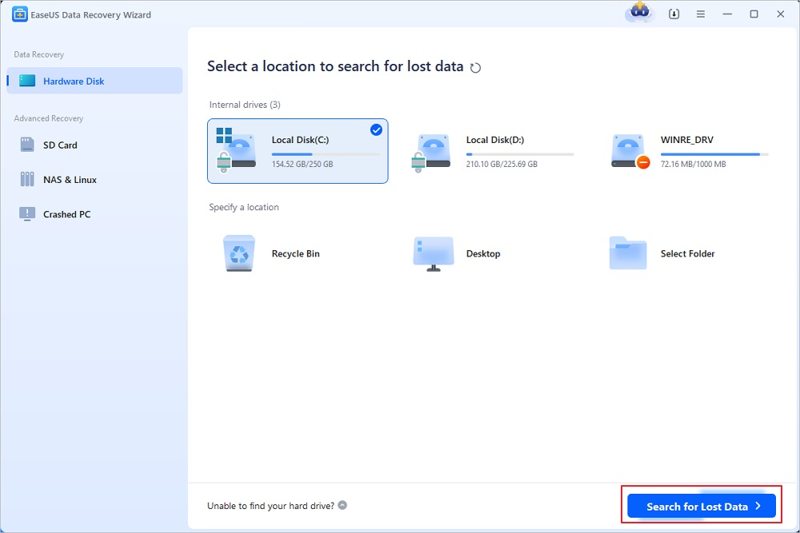Click the '154.52 GB/250 GB' text

click(x=302, y=164)
